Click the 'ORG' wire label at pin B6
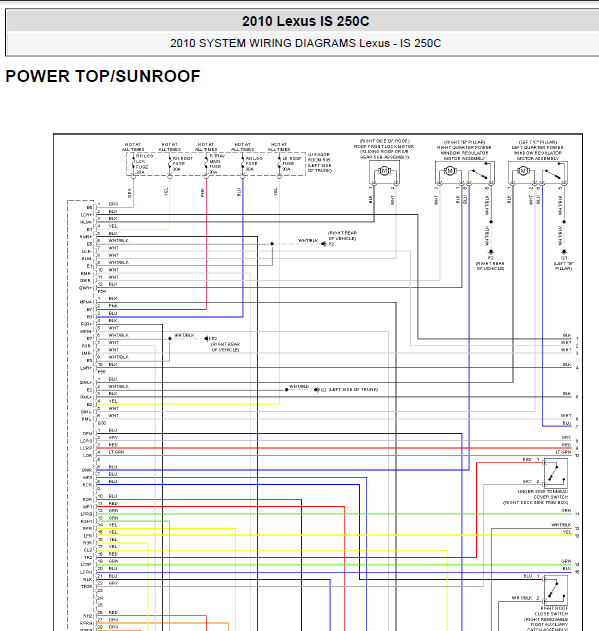The height and width of the screenshot is (631, 599). click(x=114, y=204)
